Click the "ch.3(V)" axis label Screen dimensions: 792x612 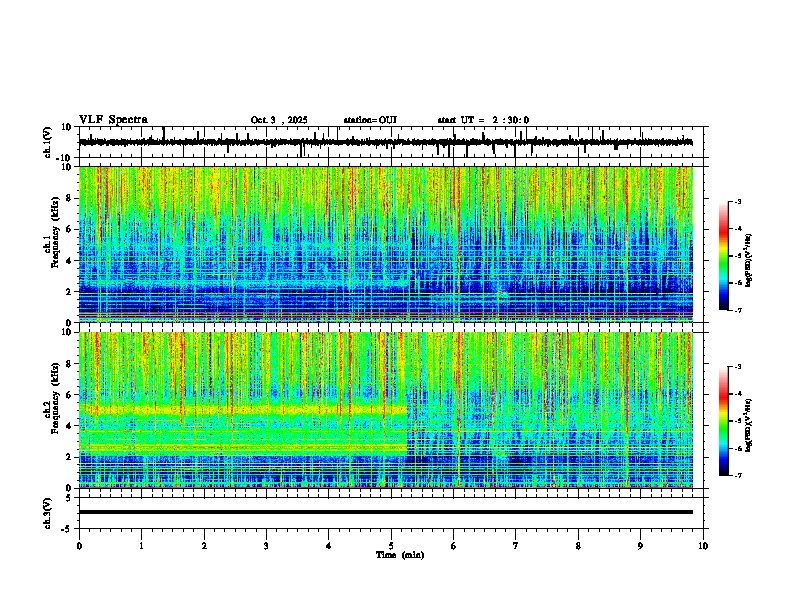point(47,513)
